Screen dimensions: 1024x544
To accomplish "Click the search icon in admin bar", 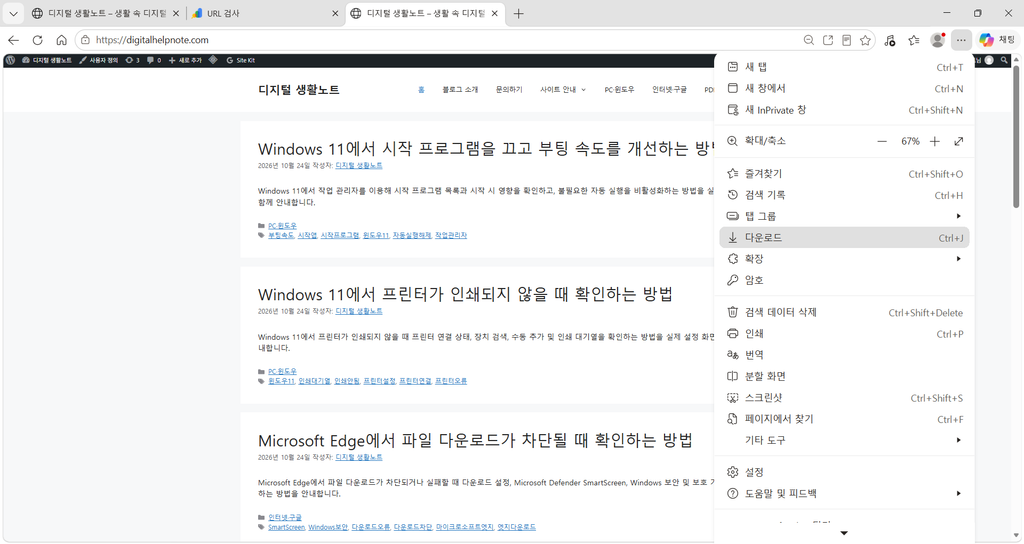I will (x=1004, y=60).
